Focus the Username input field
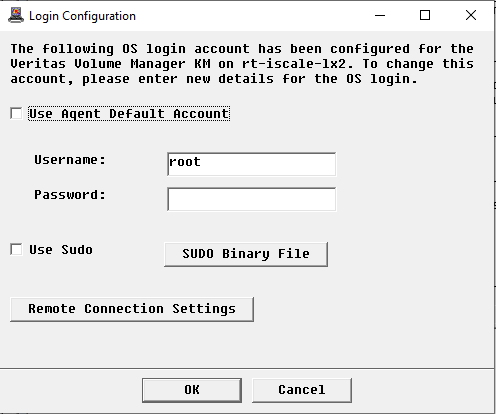Viewport: 496px width, 414px height. [x=252, y=164]
